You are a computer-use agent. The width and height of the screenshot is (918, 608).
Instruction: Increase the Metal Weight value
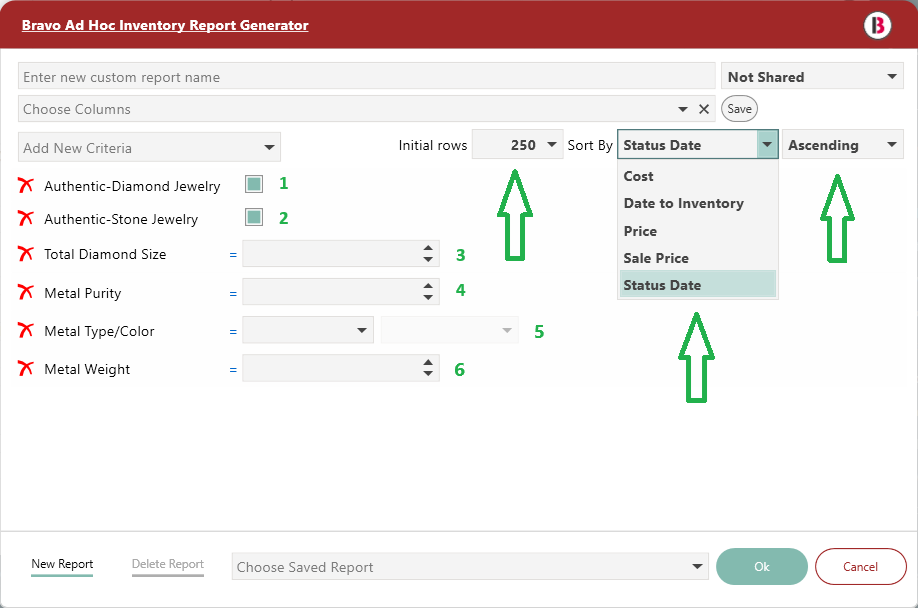click(428, 362)
